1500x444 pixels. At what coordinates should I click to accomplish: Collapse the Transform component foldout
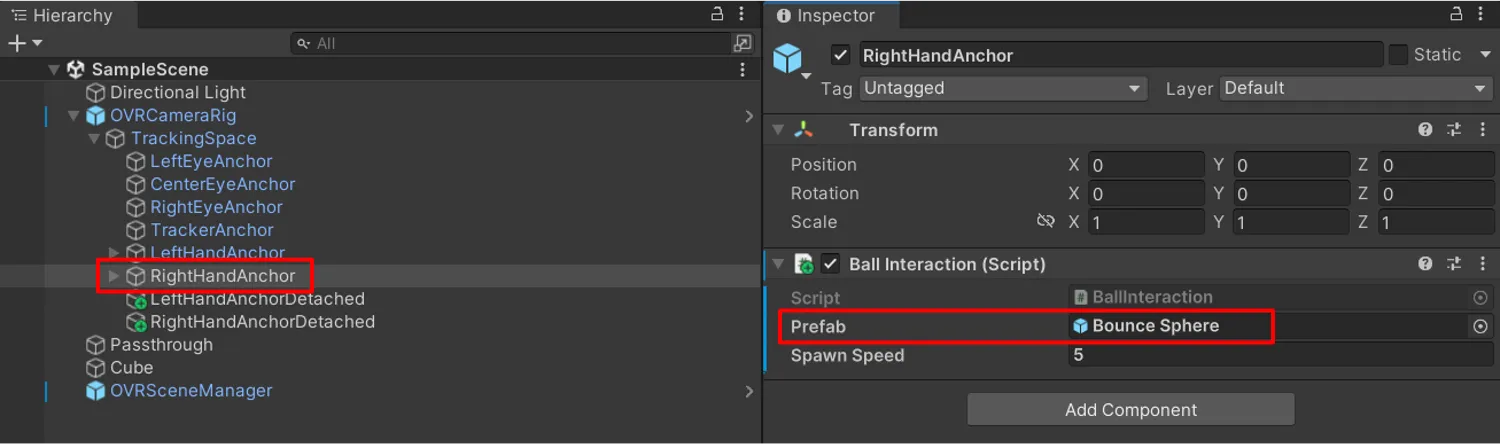777,130
